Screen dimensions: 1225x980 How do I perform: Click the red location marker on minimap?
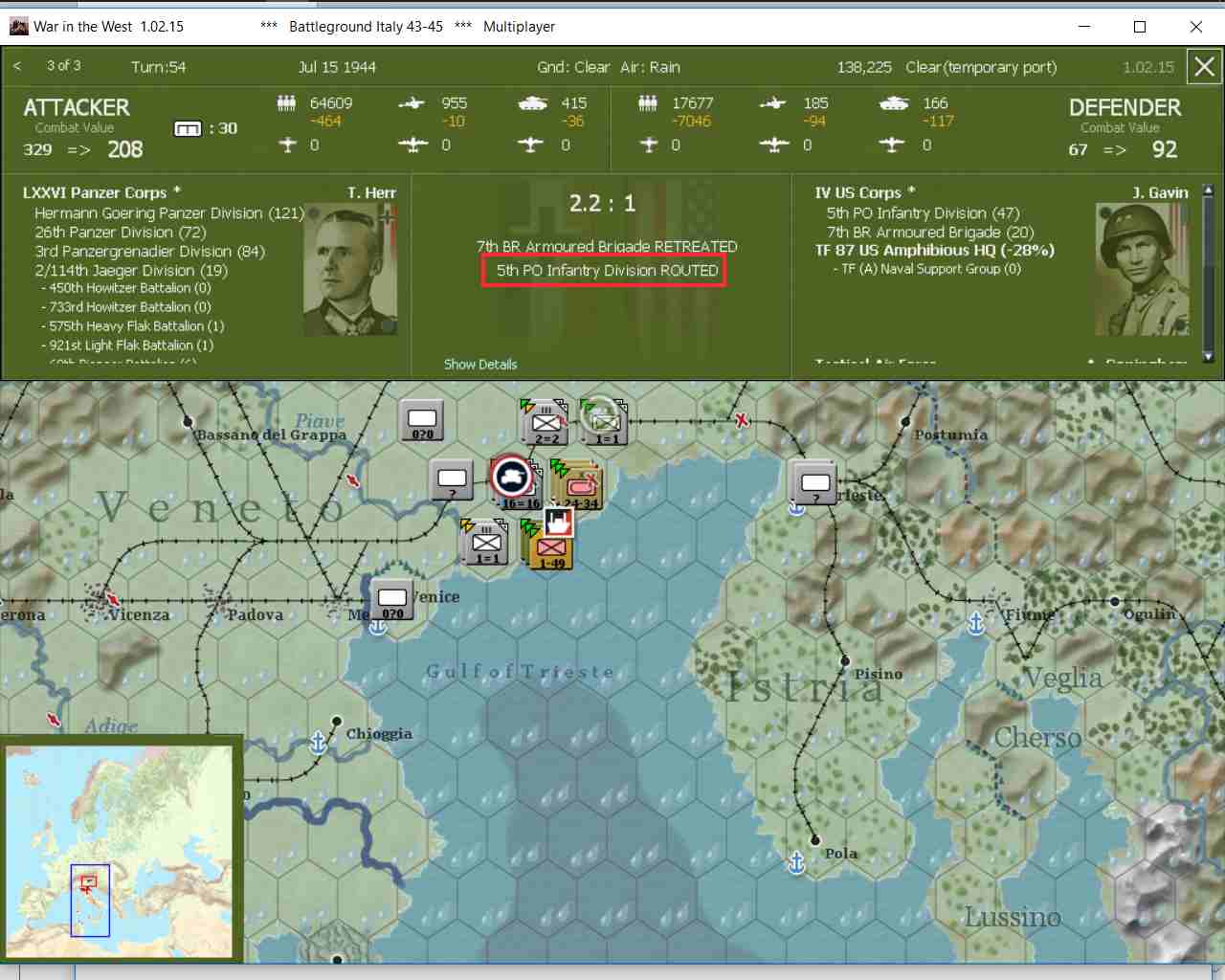(x=89, y=882)
